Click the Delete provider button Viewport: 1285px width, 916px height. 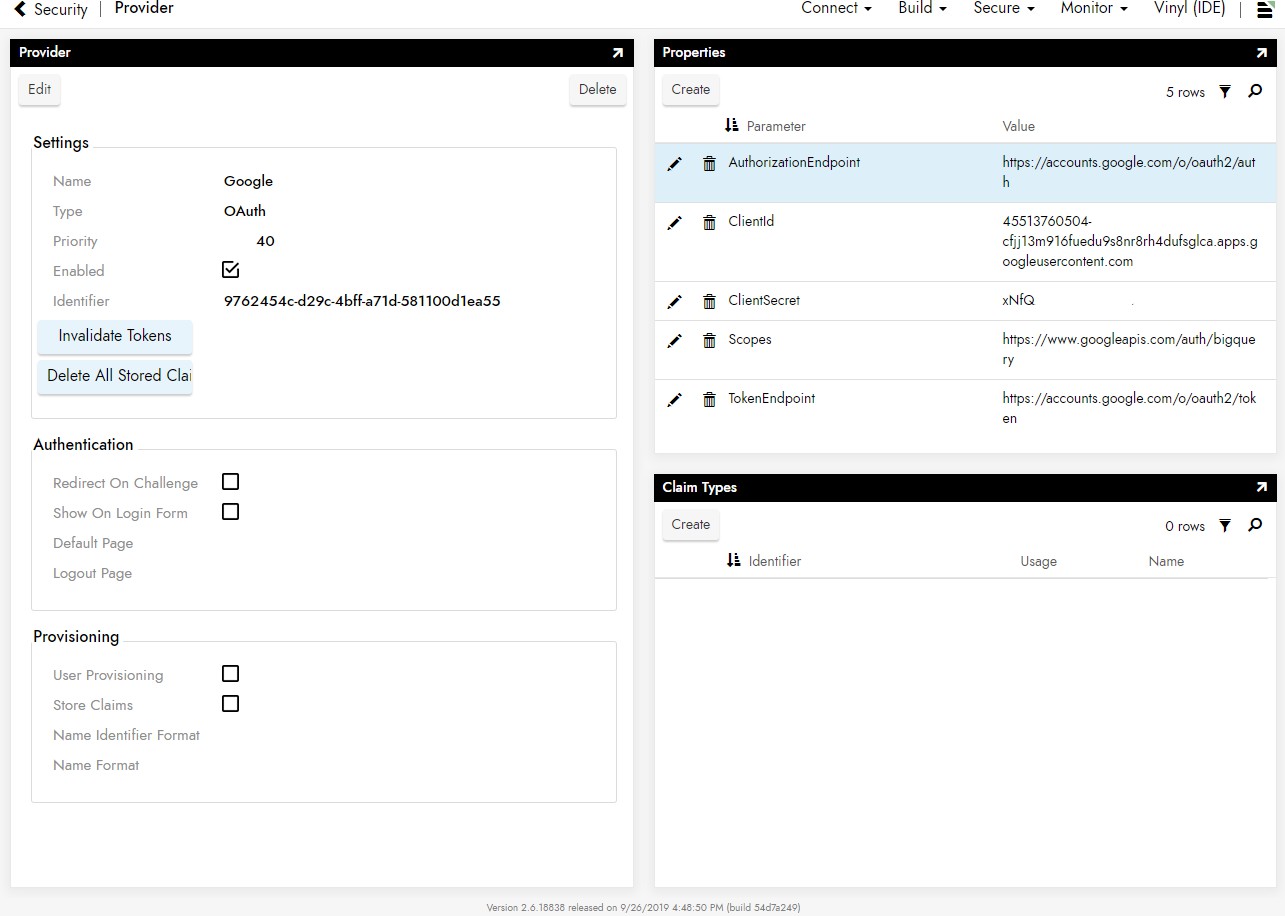pos(597,89)
